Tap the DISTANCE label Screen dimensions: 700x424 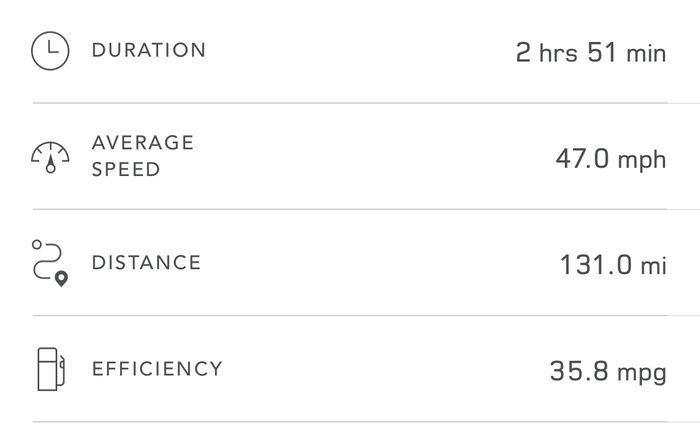(146, 262)
